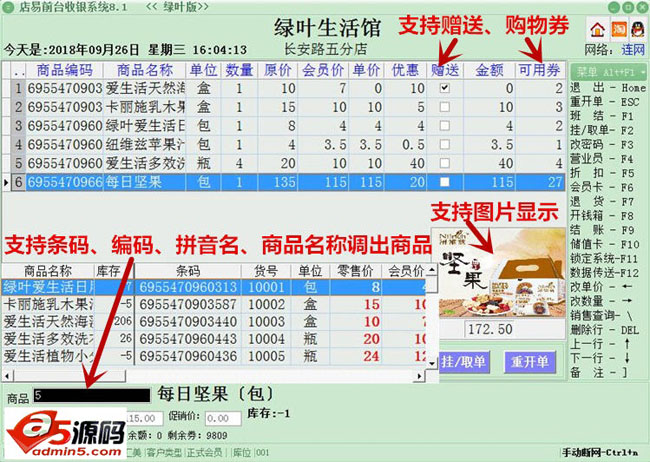Click the 条码 column header
The width and height of the screenshot is (650, 462).
(188, 271)
